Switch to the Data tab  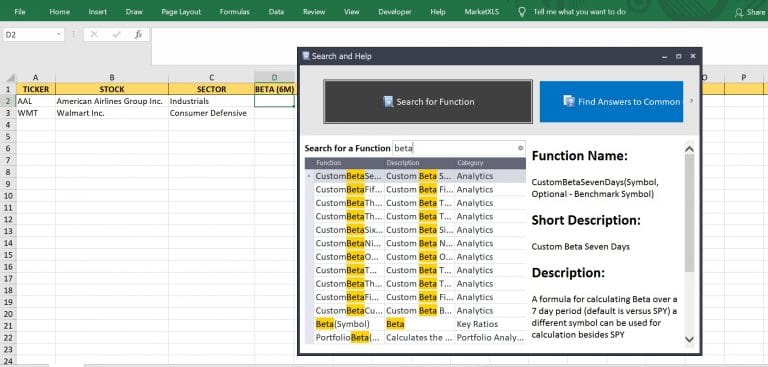276,12
